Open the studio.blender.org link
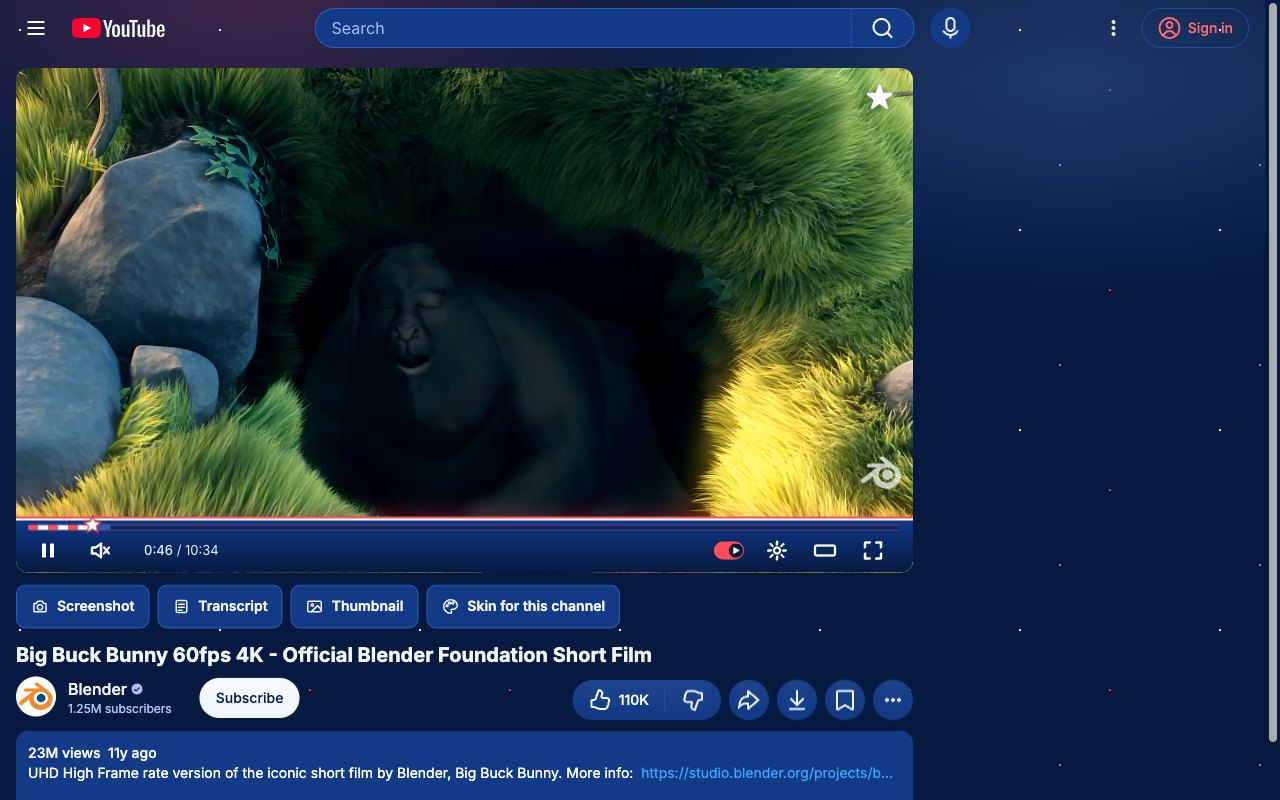This screenshot has height=800, width=1280. (x=767, y=773)
